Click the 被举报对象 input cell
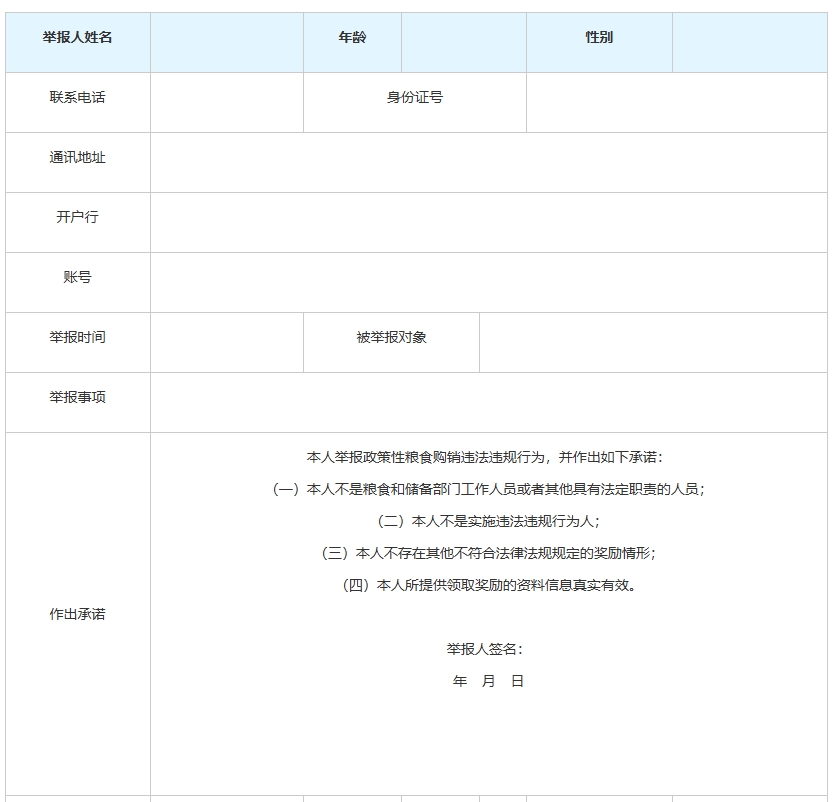This screenshot has height=802, width=832. [x=655, y=342]
